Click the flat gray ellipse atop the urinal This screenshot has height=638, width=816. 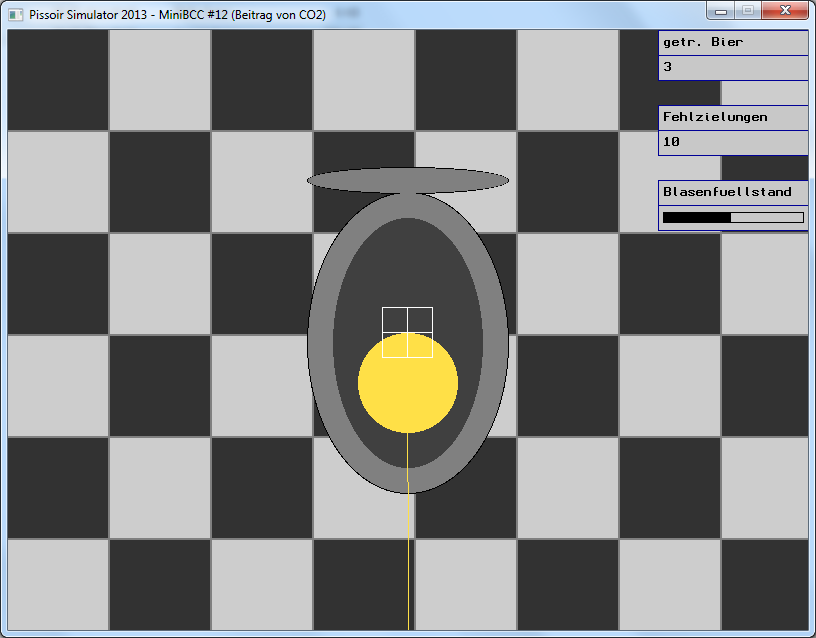[408, 180]
